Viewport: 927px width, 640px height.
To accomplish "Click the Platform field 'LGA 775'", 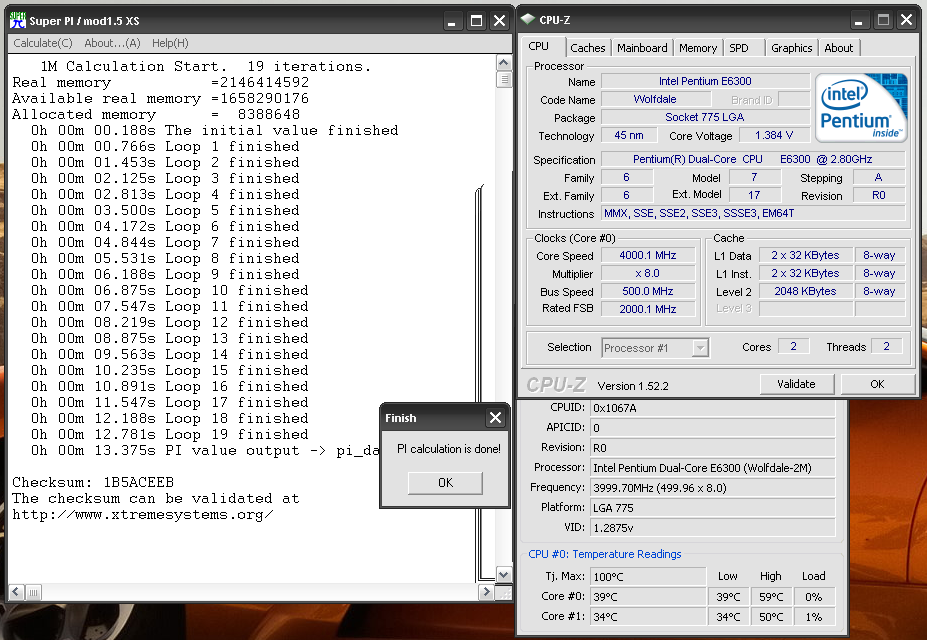I will point(713,508).
